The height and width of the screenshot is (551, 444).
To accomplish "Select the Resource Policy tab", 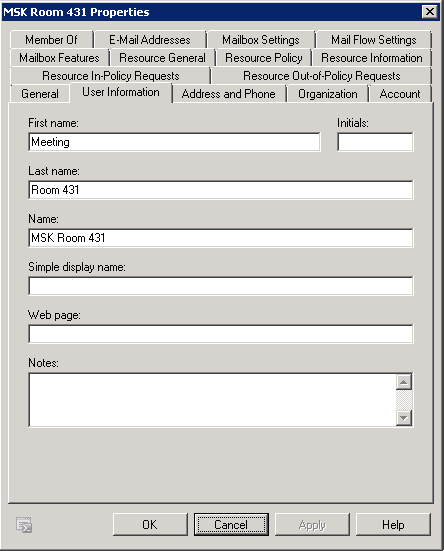I will 264,58.
